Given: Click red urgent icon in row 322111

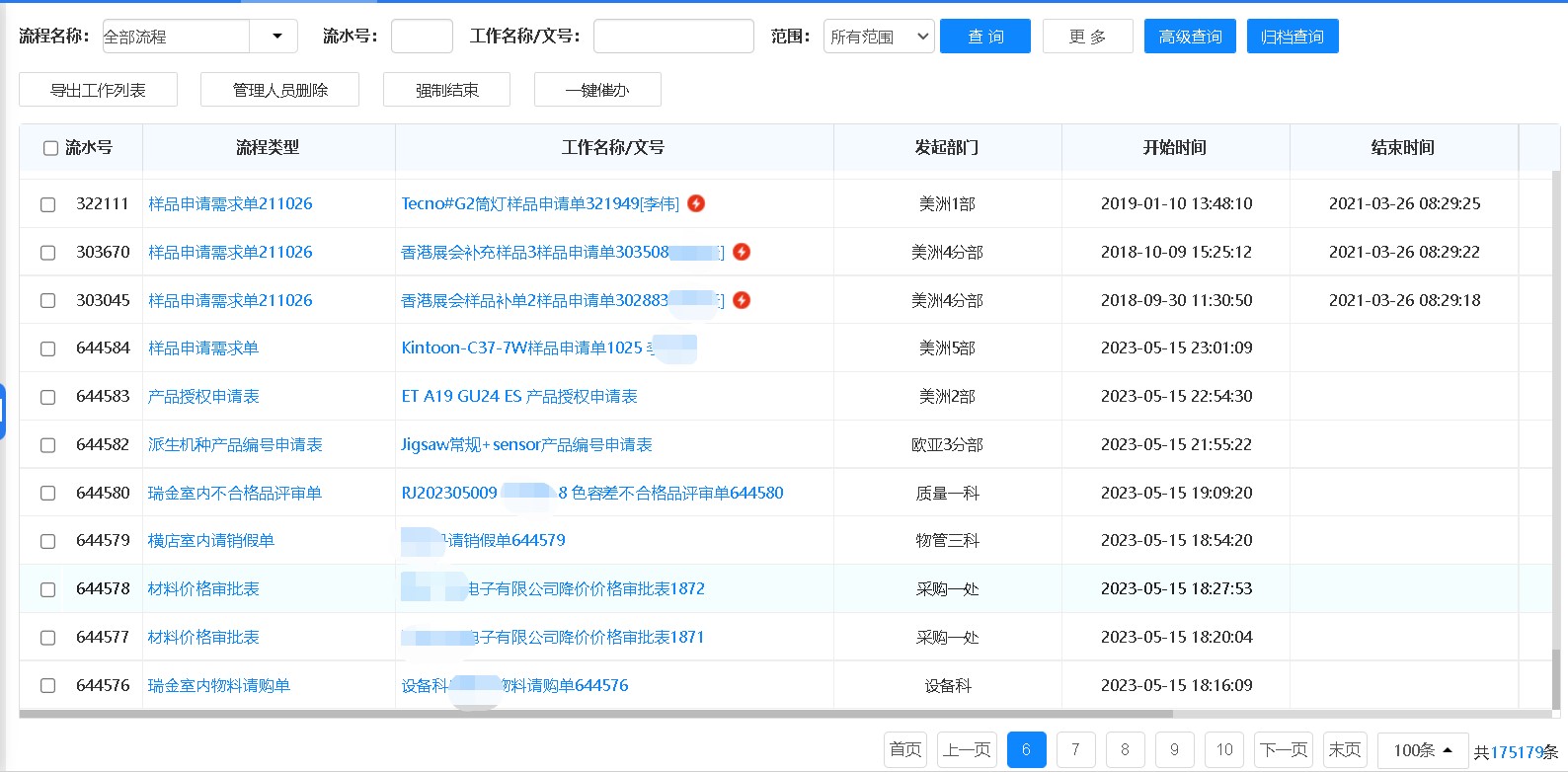Looking at the screenshot, I should point(696,203).
